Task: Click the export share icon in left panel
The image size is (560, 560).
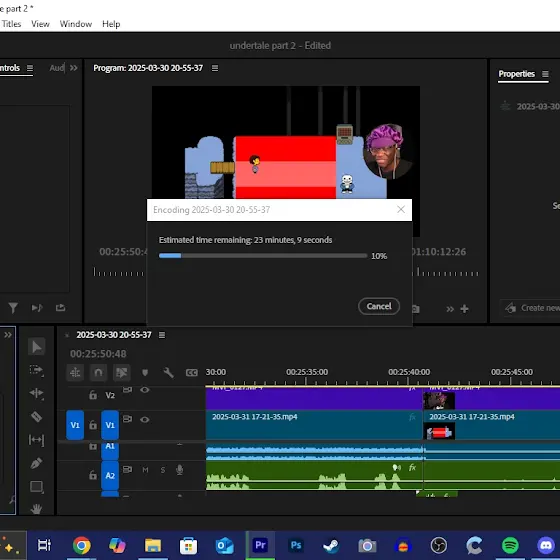Action: coord(60,308)
